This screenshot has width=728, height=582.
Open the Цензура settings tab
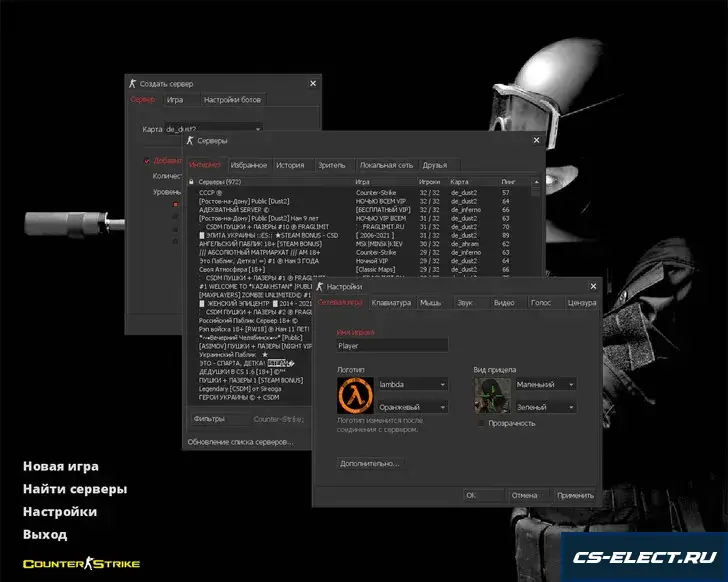(582, 303)
